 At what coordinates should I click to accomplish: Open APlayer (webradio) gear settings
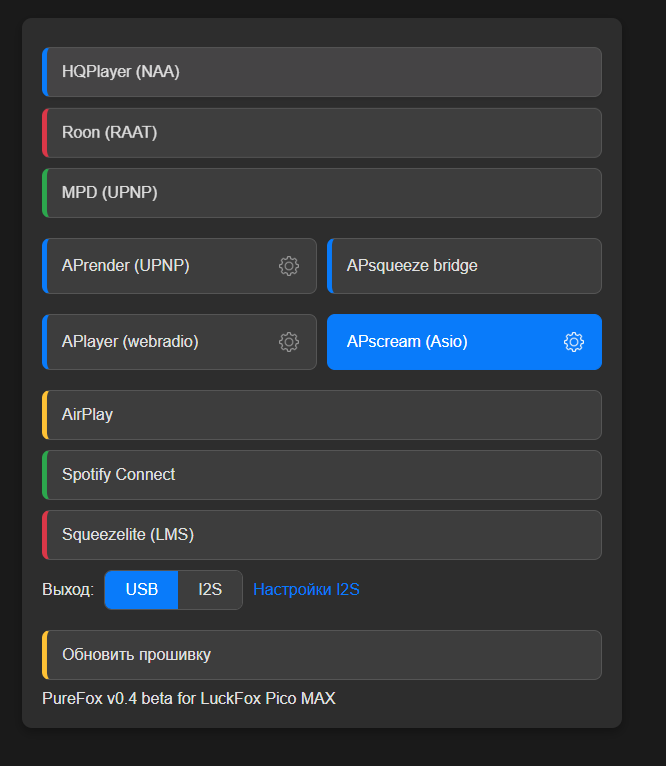click(289, 342)
